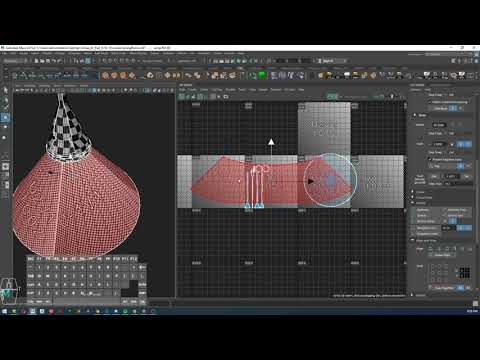480x360 pixels.
Task: Open the UV Editor Edit menu
Action: pos(182,90)
